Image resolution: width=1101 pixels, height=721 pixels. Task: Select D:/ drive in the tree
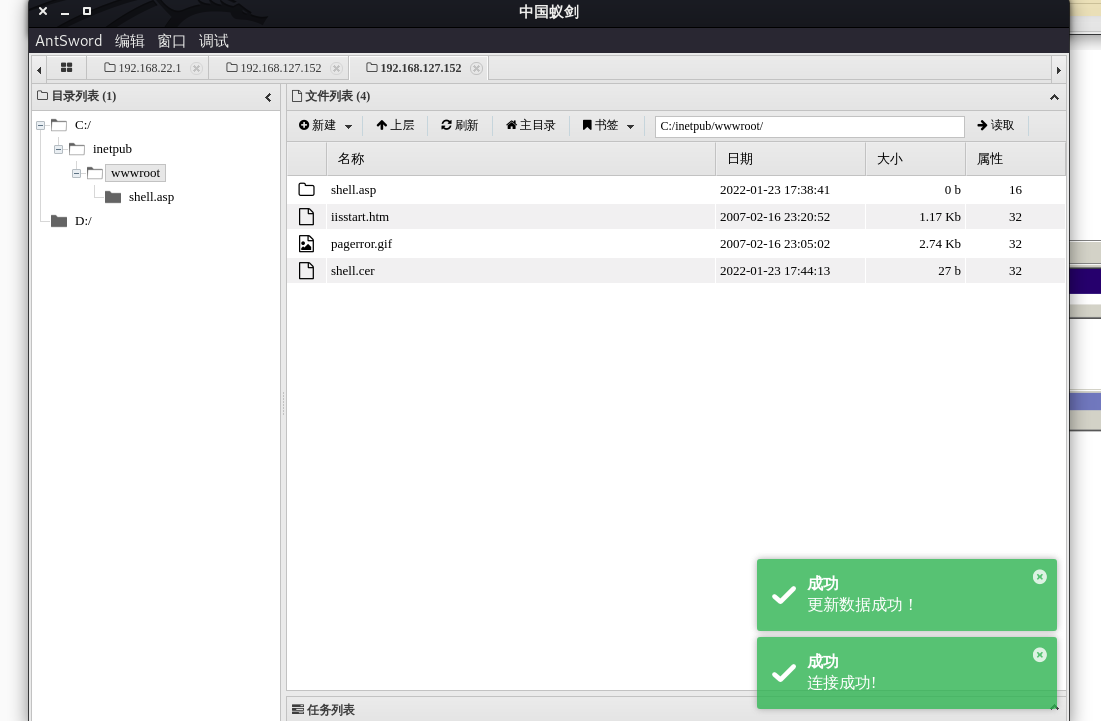click(x=83, y=220)
